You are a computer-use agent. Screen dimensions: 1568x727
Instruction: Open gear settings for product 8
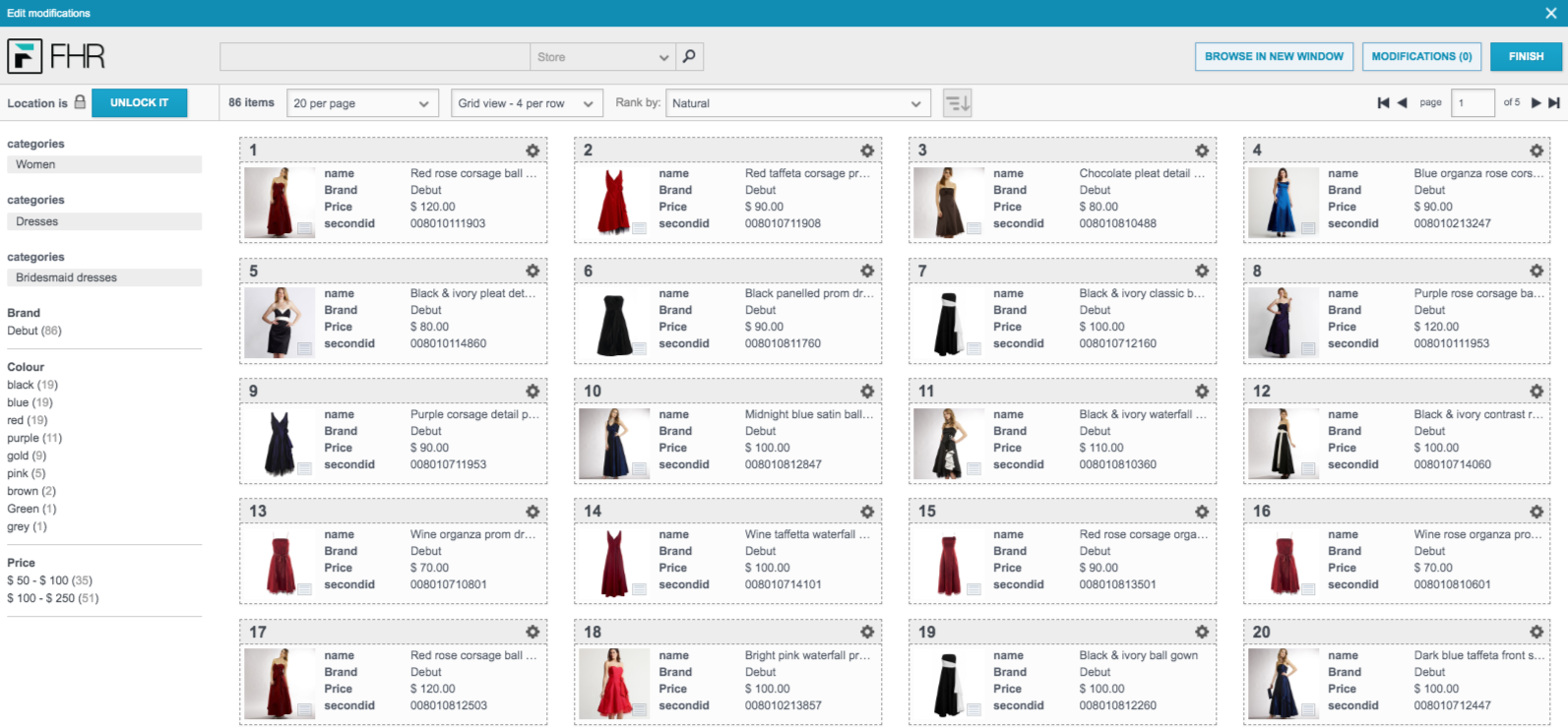1537,271
